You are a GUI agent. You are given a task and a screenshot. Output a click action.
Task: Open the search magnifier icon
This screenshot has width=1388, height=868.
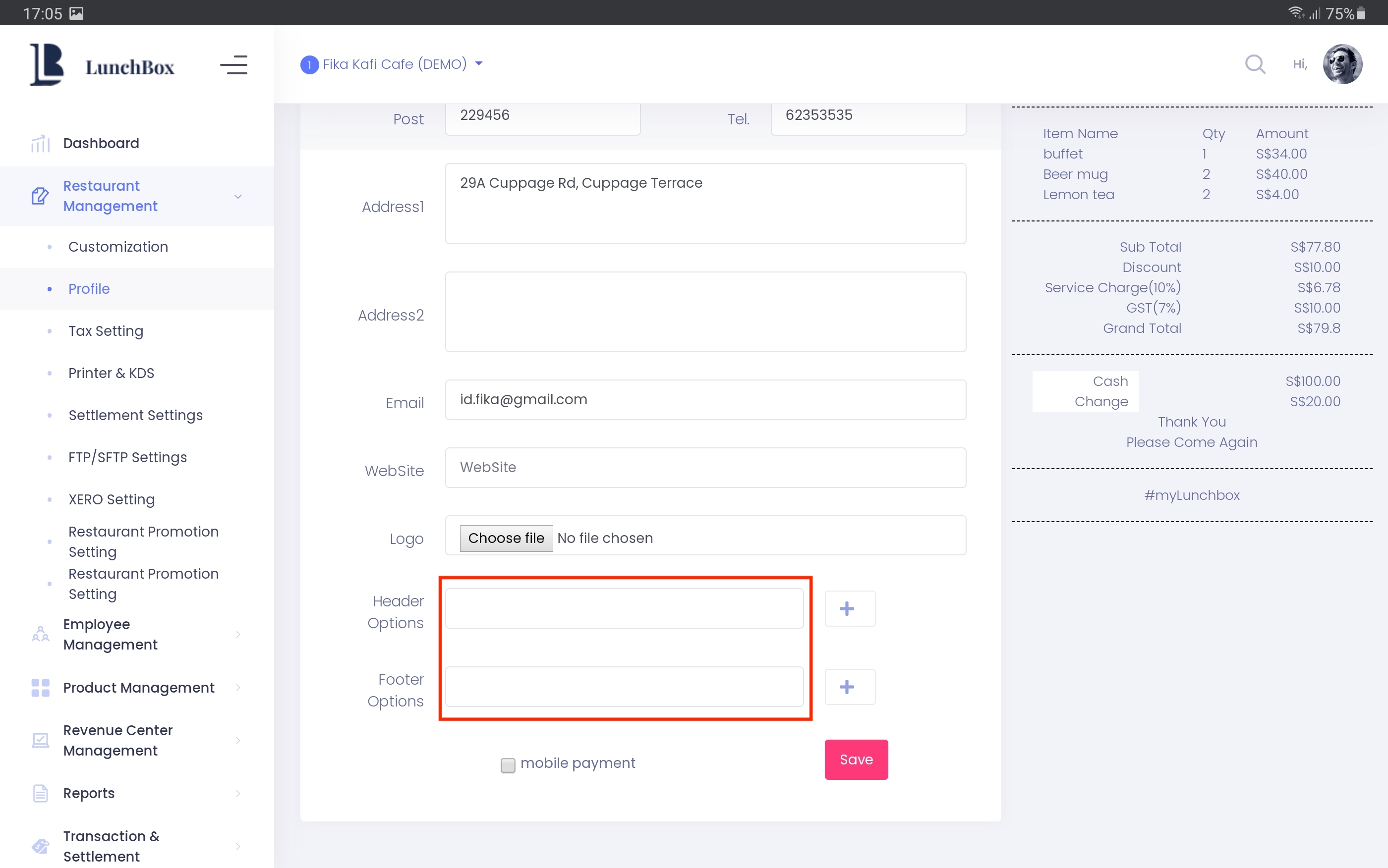click(x=1255, y=64)
